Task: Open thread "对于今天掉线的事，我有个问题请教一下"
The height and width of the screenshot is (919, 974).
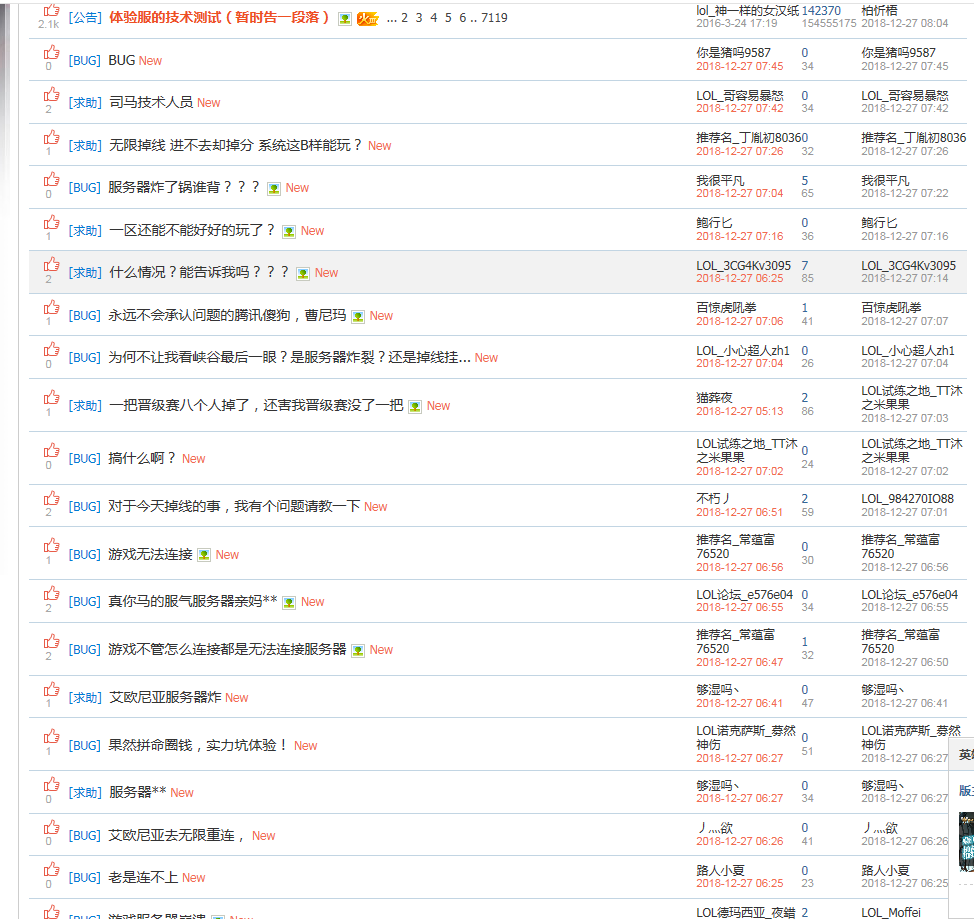Action: tap(234, 507)
